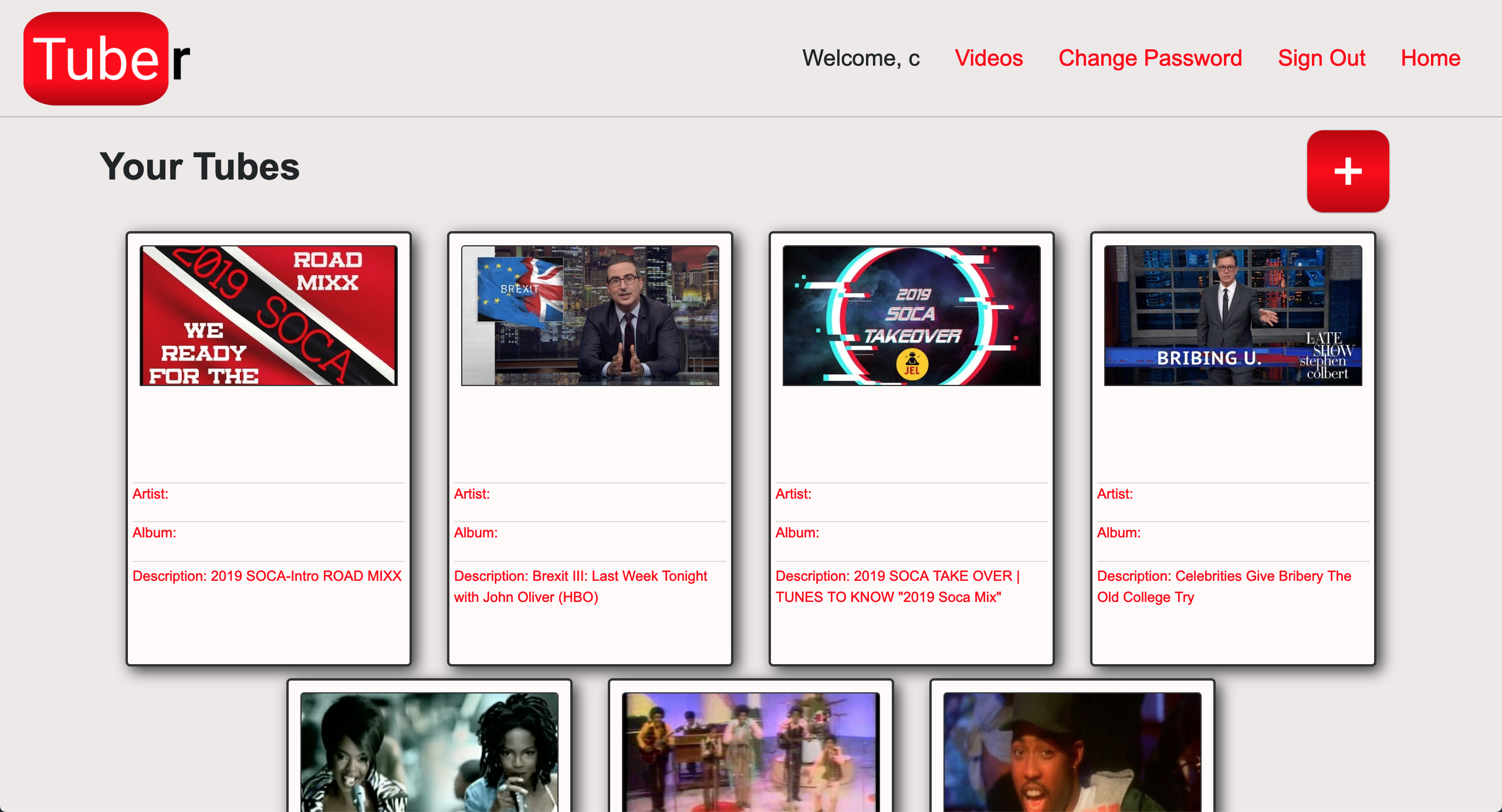Viewport: 1502px width, 812px height.
Task: Click Album label on Bribing U. card
Action: click(x=1119, y=533)
